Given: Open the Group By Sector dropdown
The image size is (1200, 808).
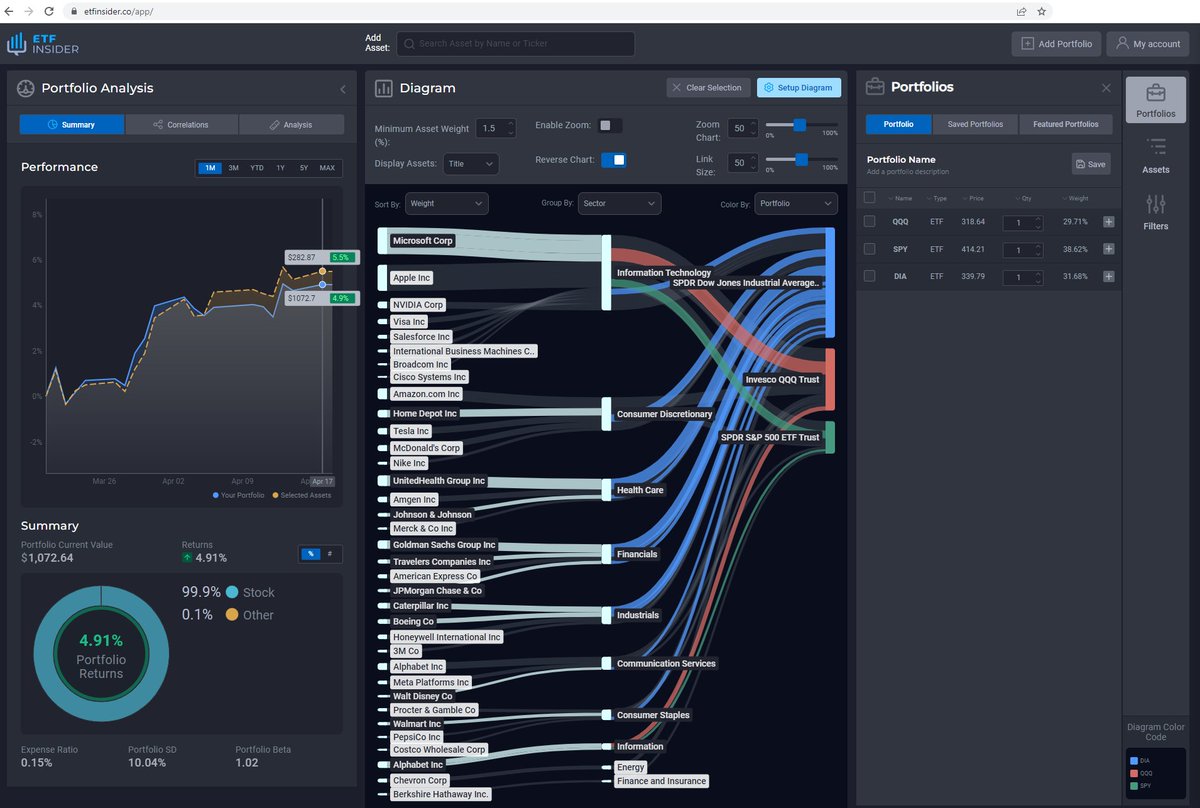Looking at the screenshot, I should coord(619,204).
